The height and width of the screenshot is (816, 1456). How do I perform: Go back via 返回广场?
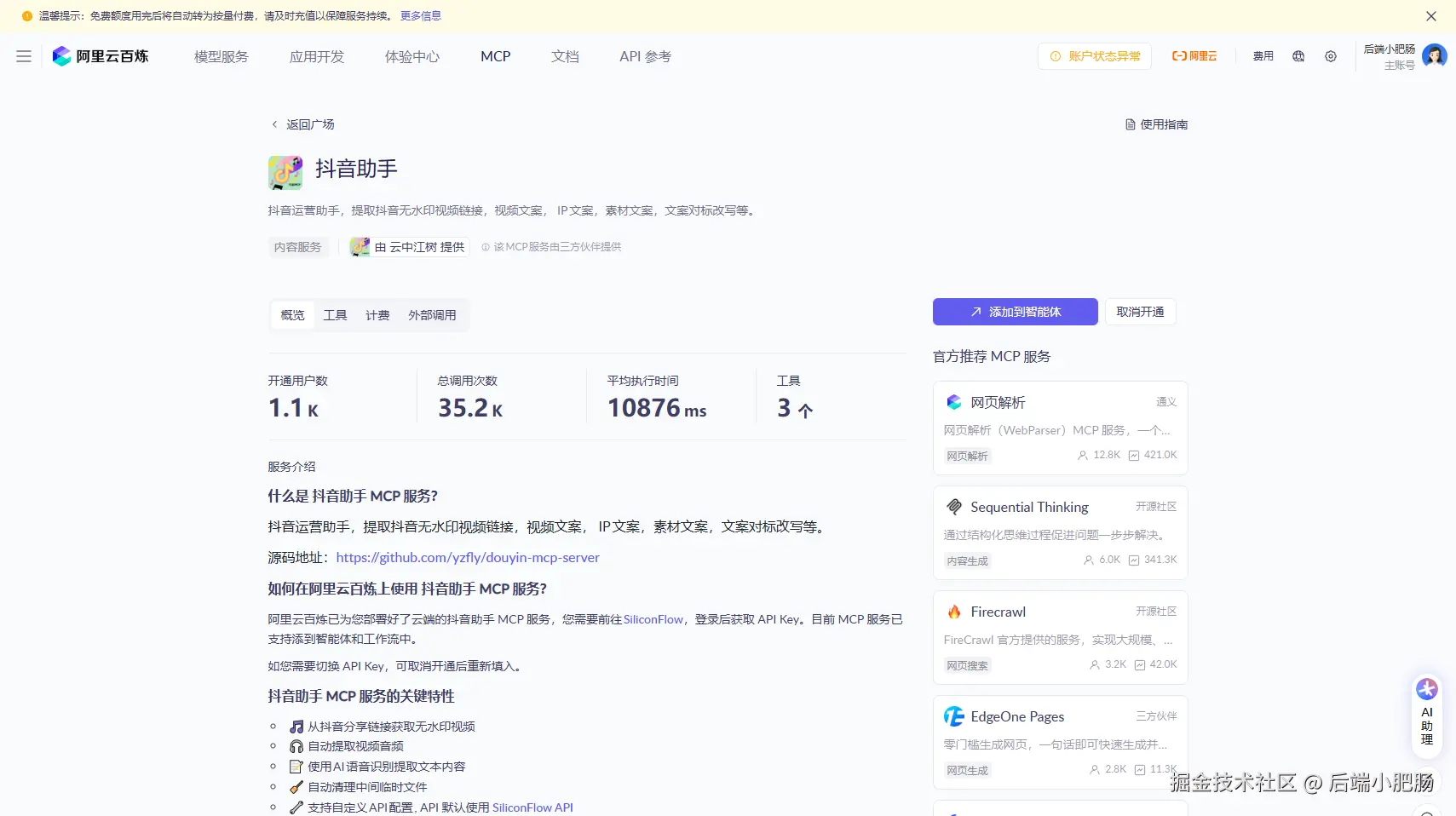[x=310, y=124]
